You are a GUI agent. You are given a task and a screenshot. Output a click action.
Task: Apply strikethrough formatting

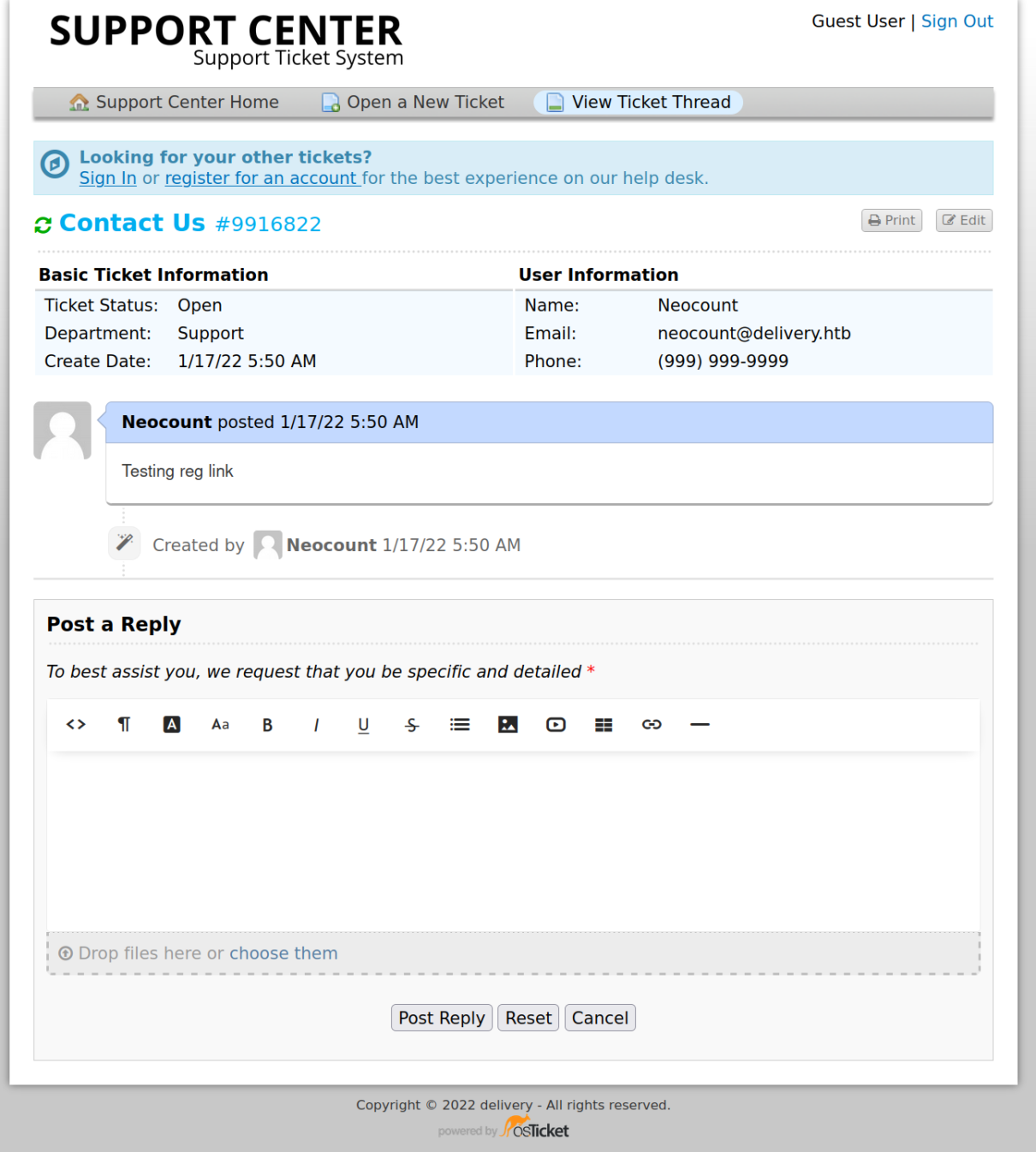[412, 725]
